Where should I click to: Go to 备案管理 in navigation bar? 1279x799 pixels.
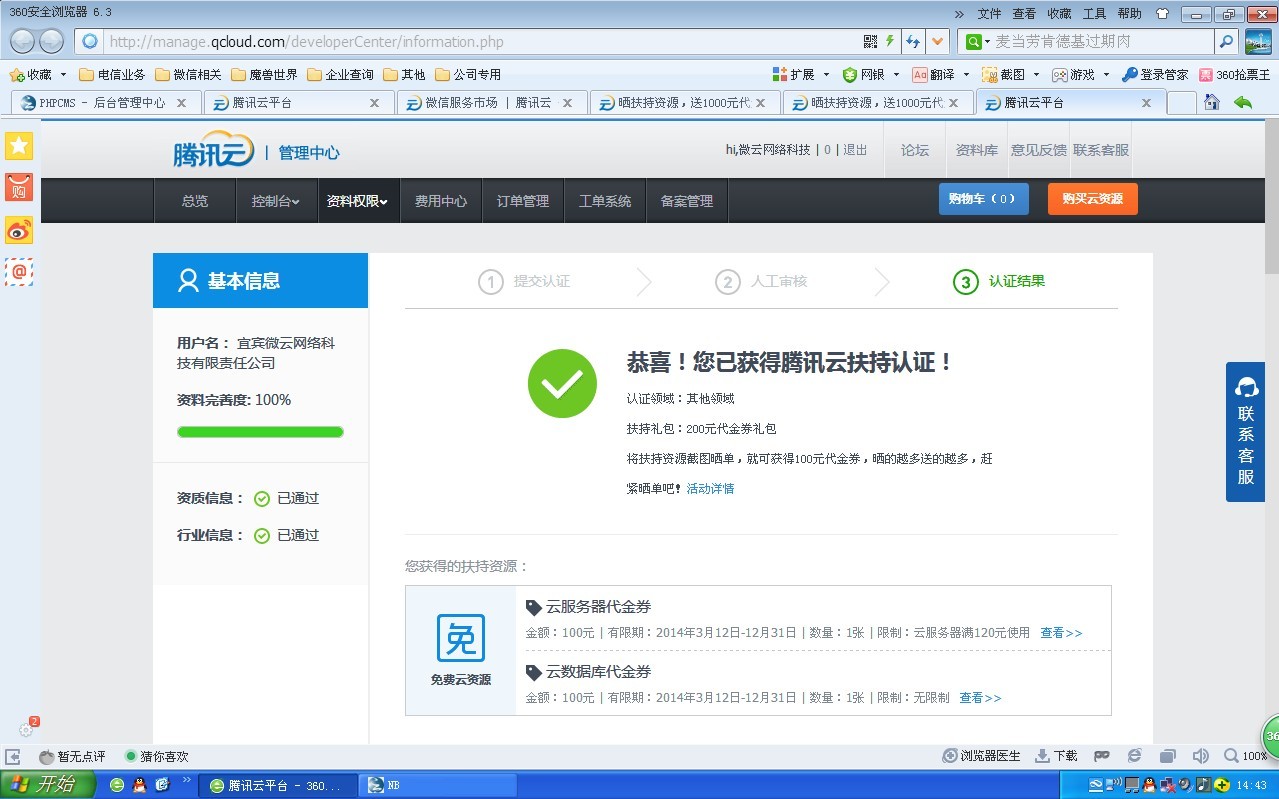click(x=687, y=201)
